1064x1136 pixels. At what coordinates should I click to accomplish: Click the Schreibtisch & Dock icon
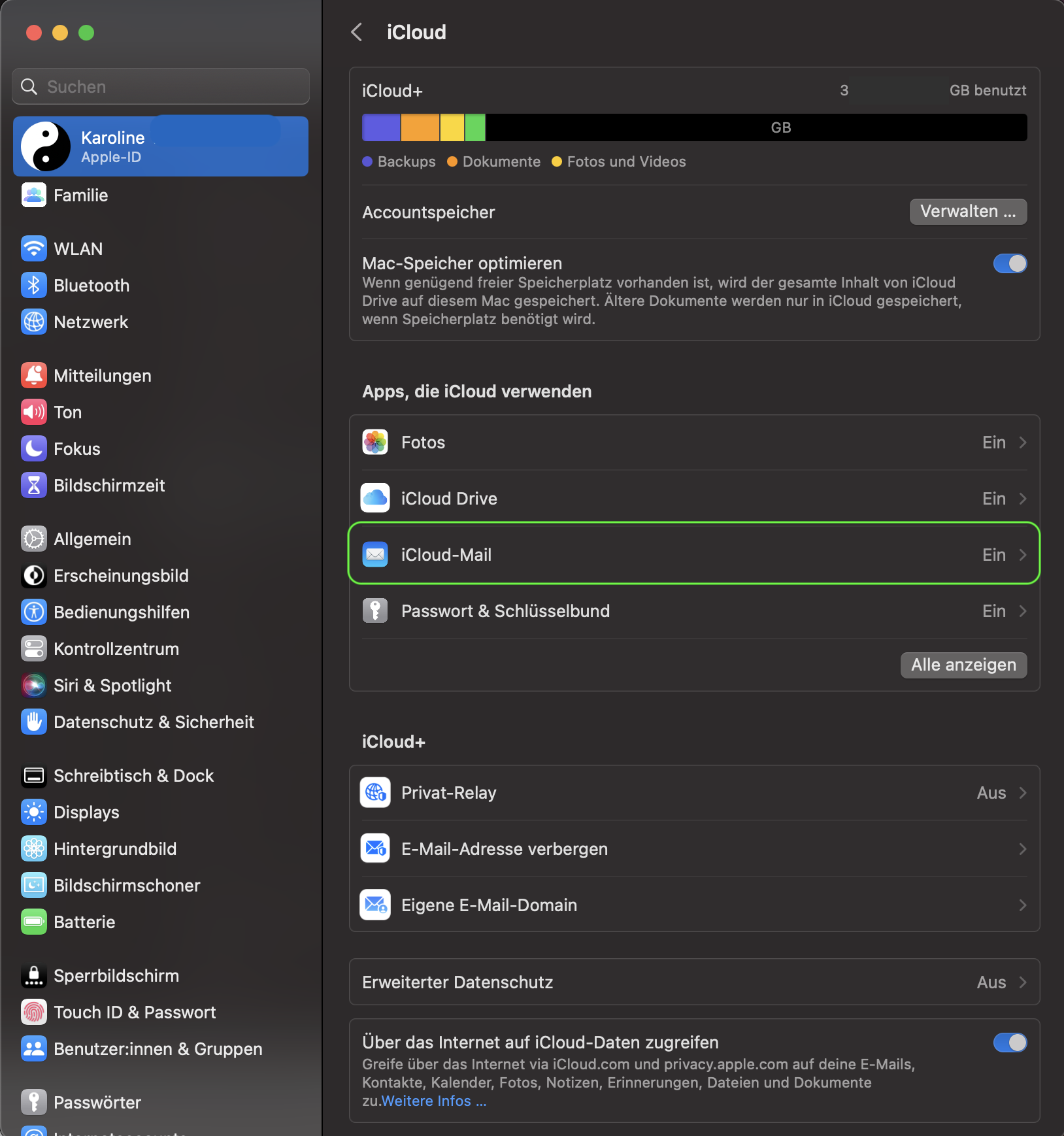point(34,775)
